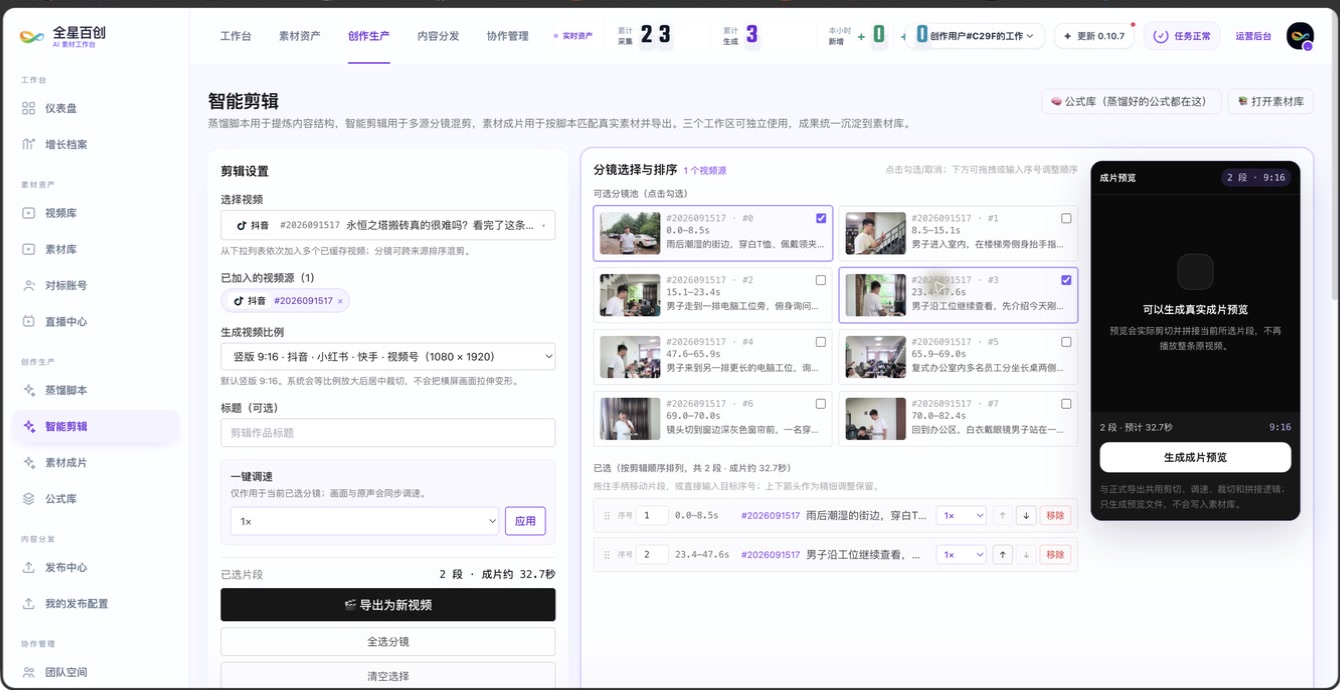Click the 1 个视频源 link

point(705,171)
